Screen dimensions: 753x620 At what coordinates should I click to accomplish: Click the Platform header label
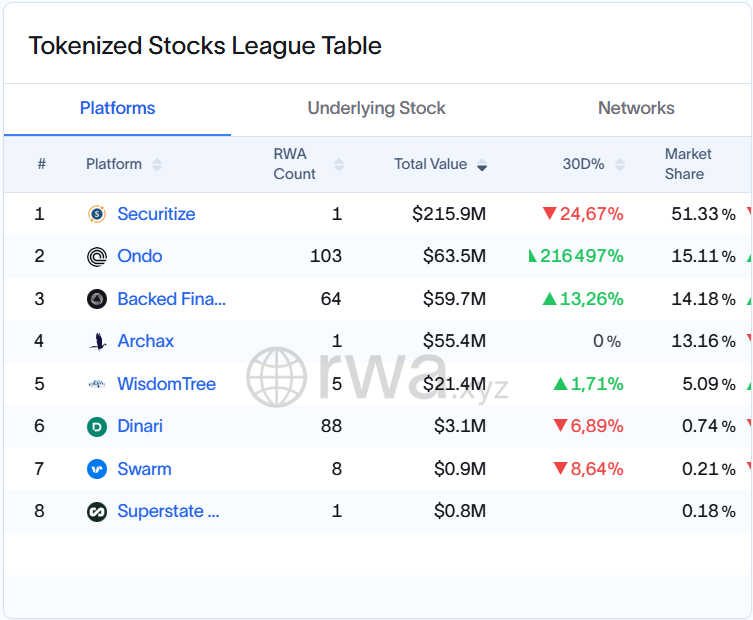[114, 164]
